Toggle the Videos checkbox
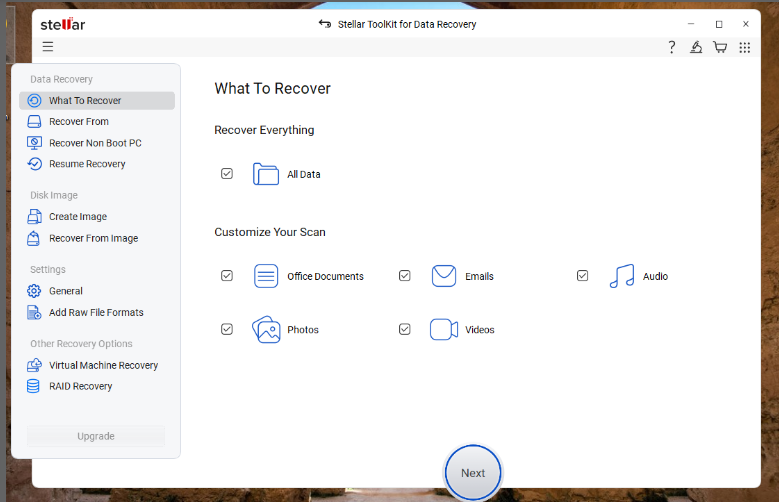Viewport: 779px width, 502px height. tap(405, 329)
